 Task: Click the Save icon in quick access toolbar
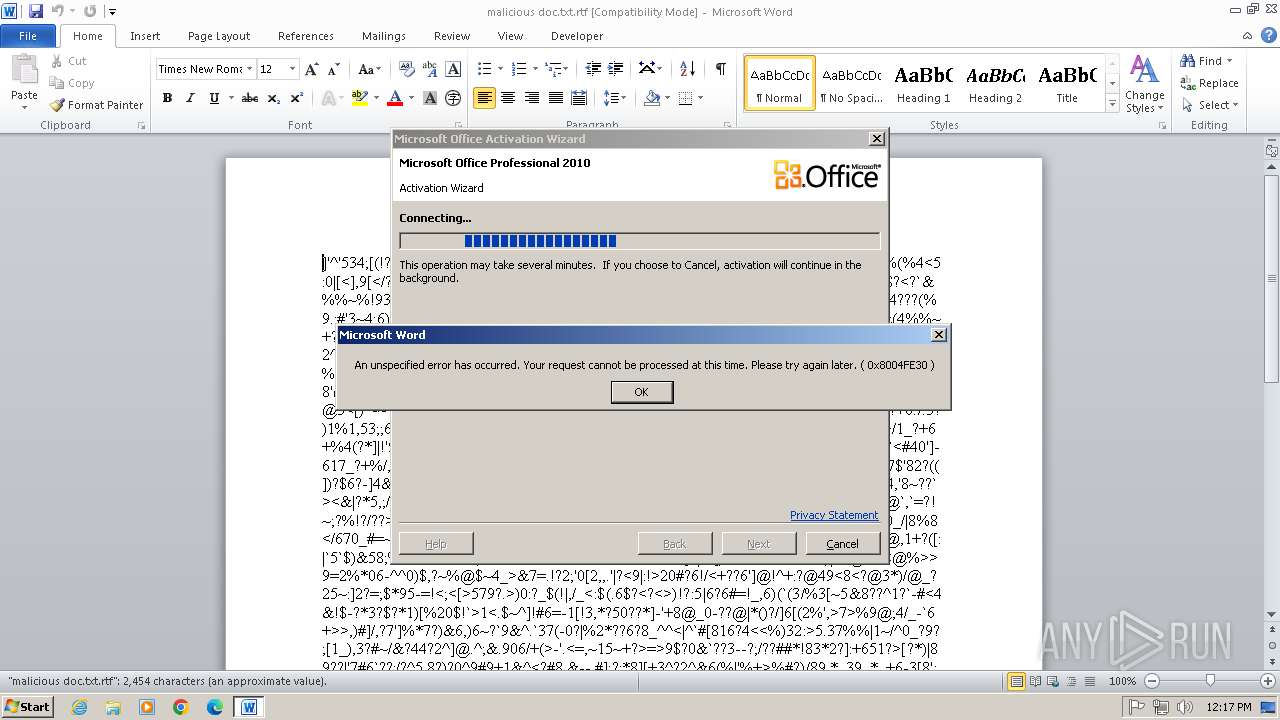coord(36,11)
